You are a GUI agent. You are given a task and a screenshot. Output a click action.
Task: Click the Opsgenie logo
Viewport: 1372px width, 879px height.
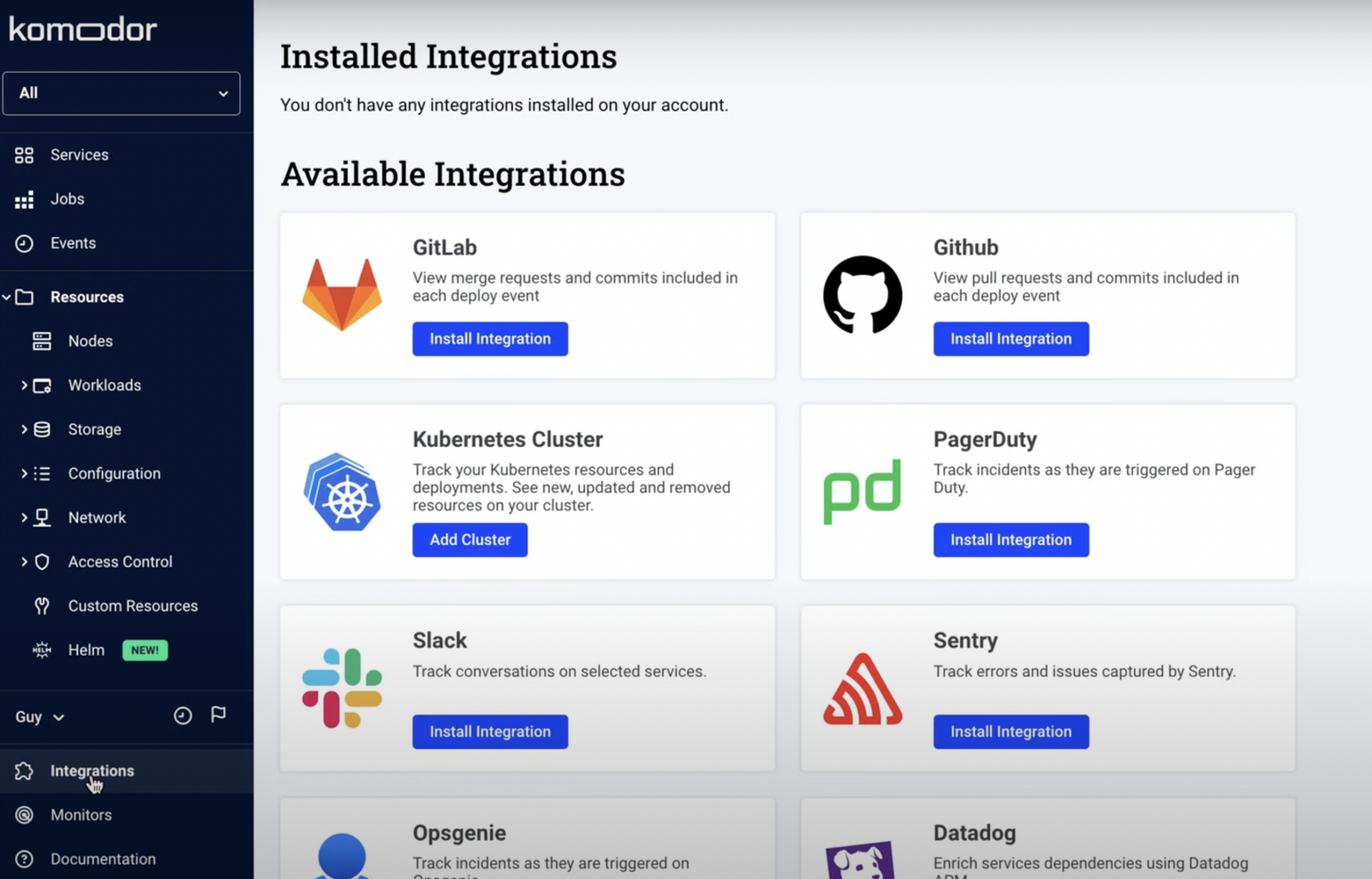click(x=342, y=856)
